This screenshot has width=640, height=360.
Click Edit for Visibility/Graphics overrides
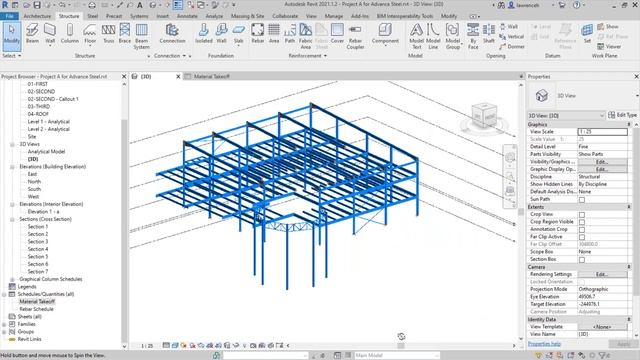(x=602, y=162)
